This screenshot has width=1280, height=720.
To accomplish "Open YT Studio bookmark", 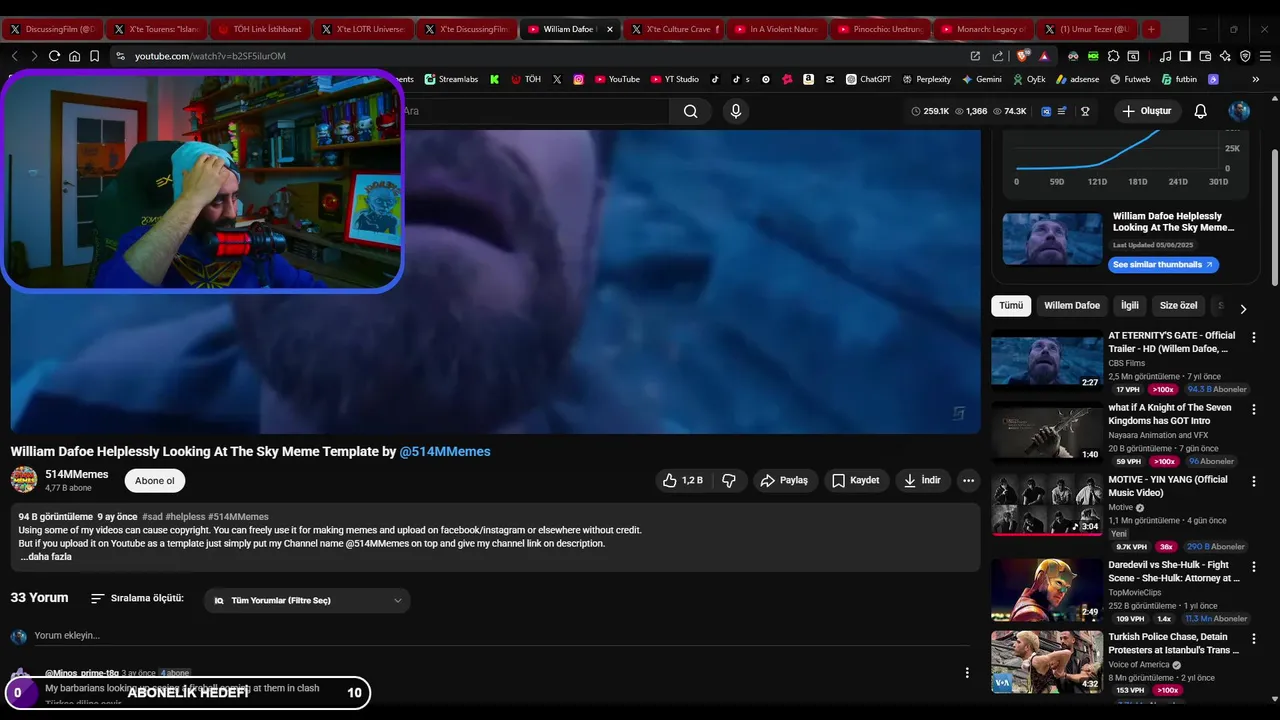I will (x=675, y=79).
